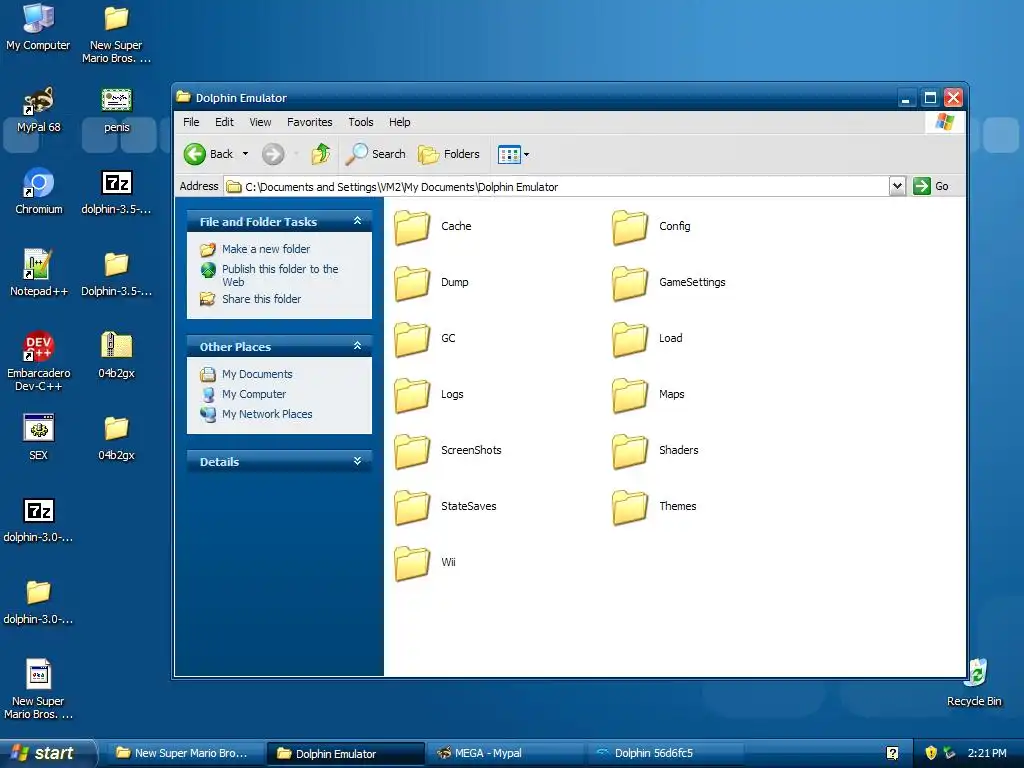Click the help question-mark tray icon
The height and width of the screenshot is (768, 1024).
click(892, 754)
